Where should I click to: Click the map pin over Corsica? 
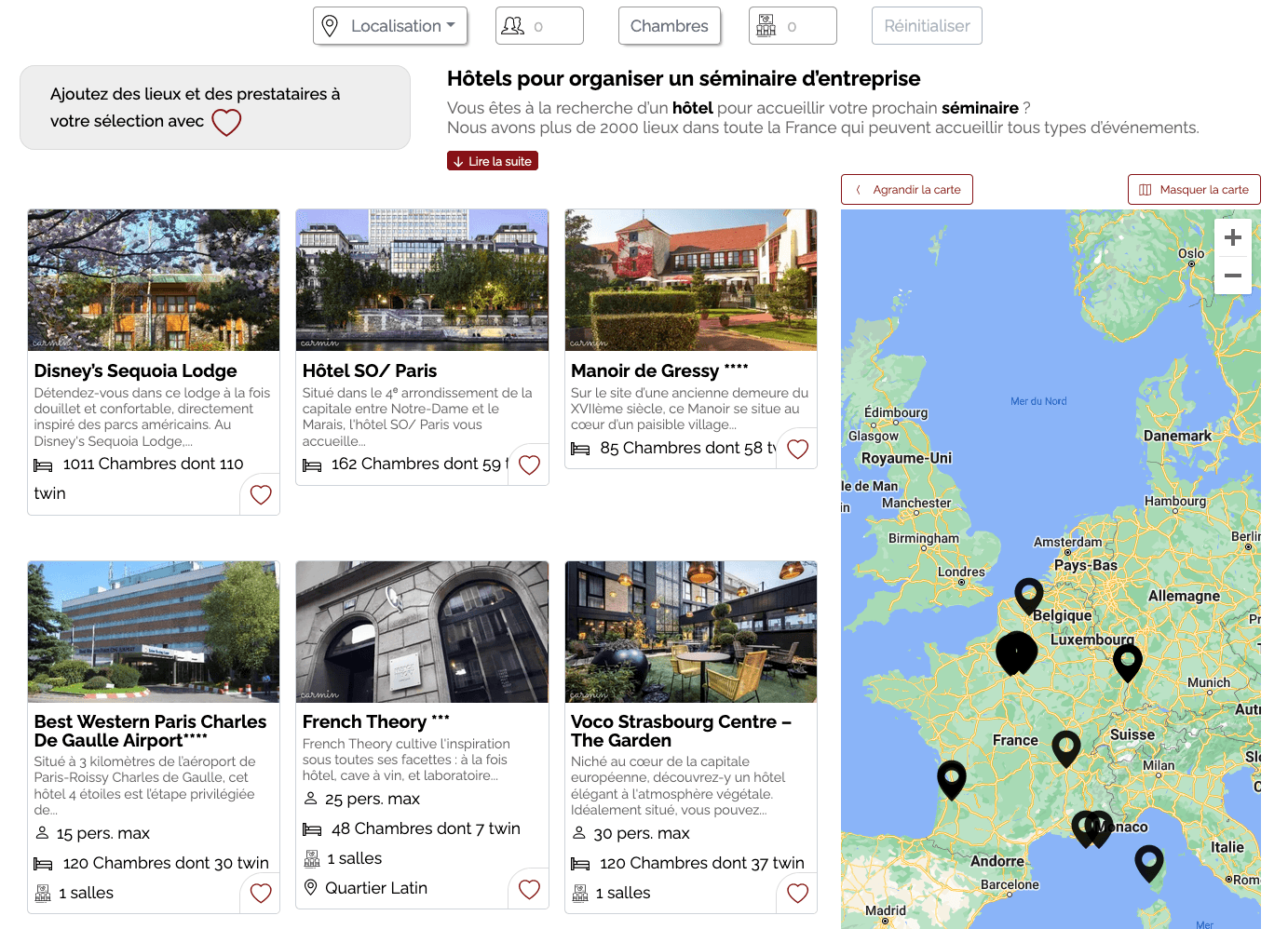pyautogui.click(x=1149, y=862)
